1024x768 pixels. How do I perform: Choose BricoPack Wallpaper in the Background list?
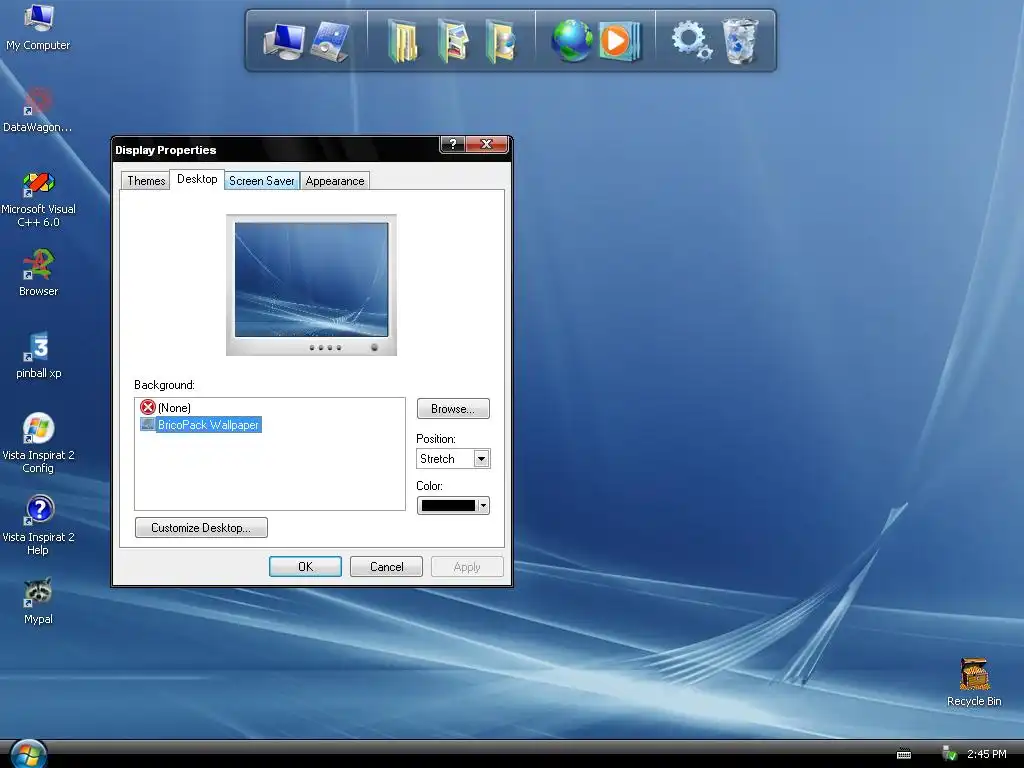click(x=200, y=424)
